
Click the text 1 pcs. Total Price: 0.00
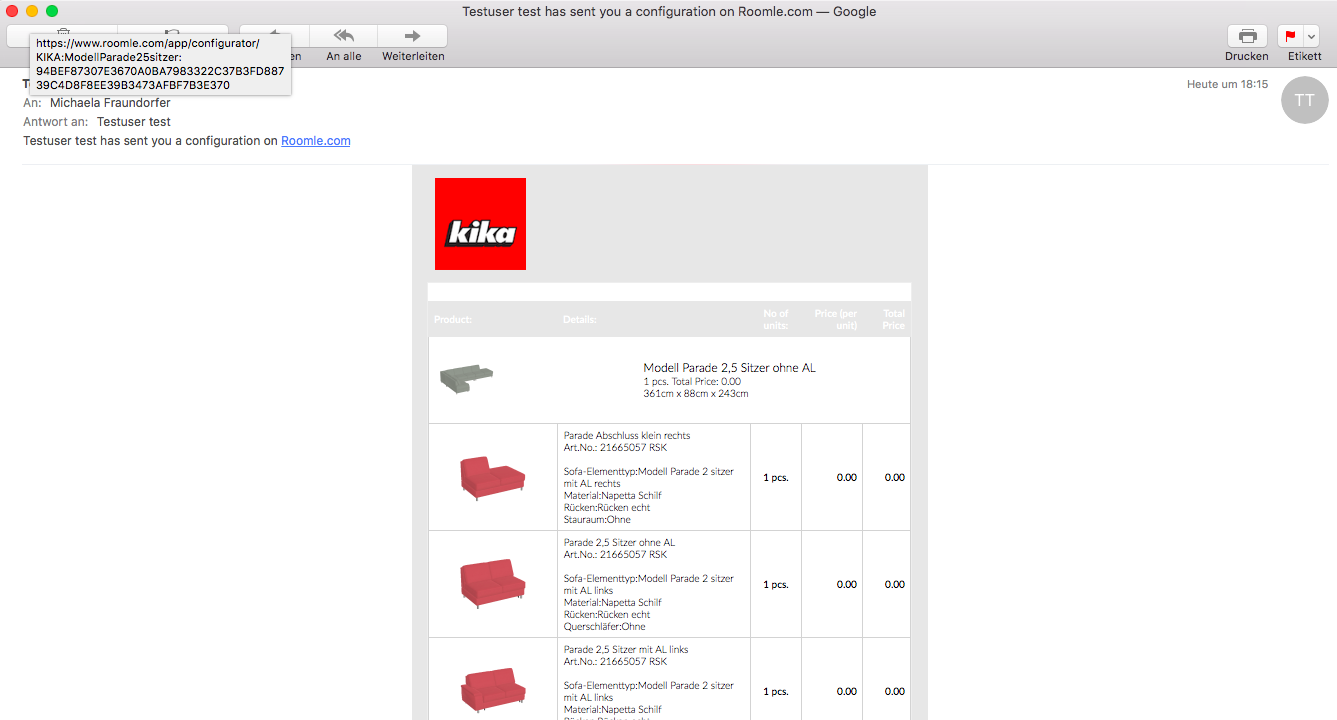point(692,381)
